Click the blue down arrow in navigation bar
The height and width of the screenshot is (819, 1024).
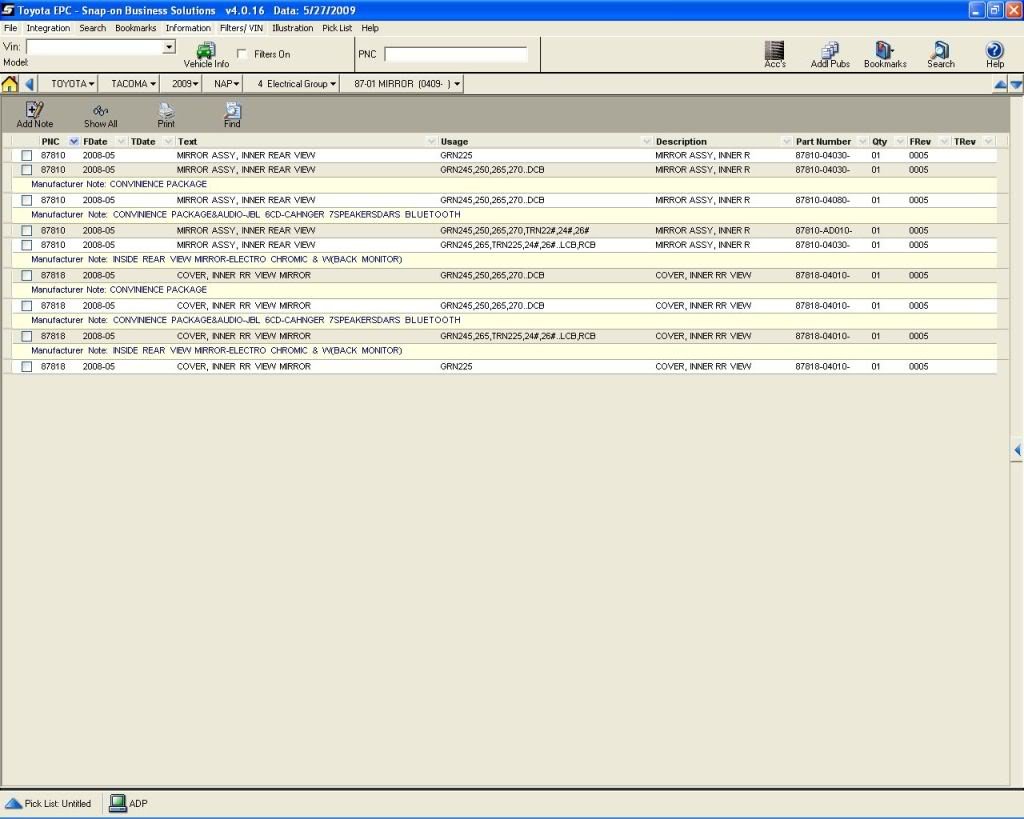[1016, 84]
